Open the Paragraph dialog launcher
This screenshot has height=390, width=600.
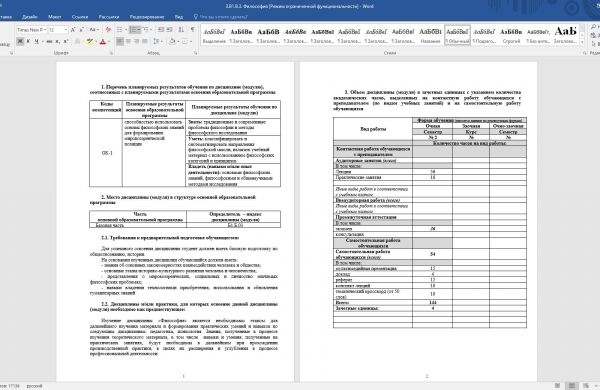pos(195,53)
